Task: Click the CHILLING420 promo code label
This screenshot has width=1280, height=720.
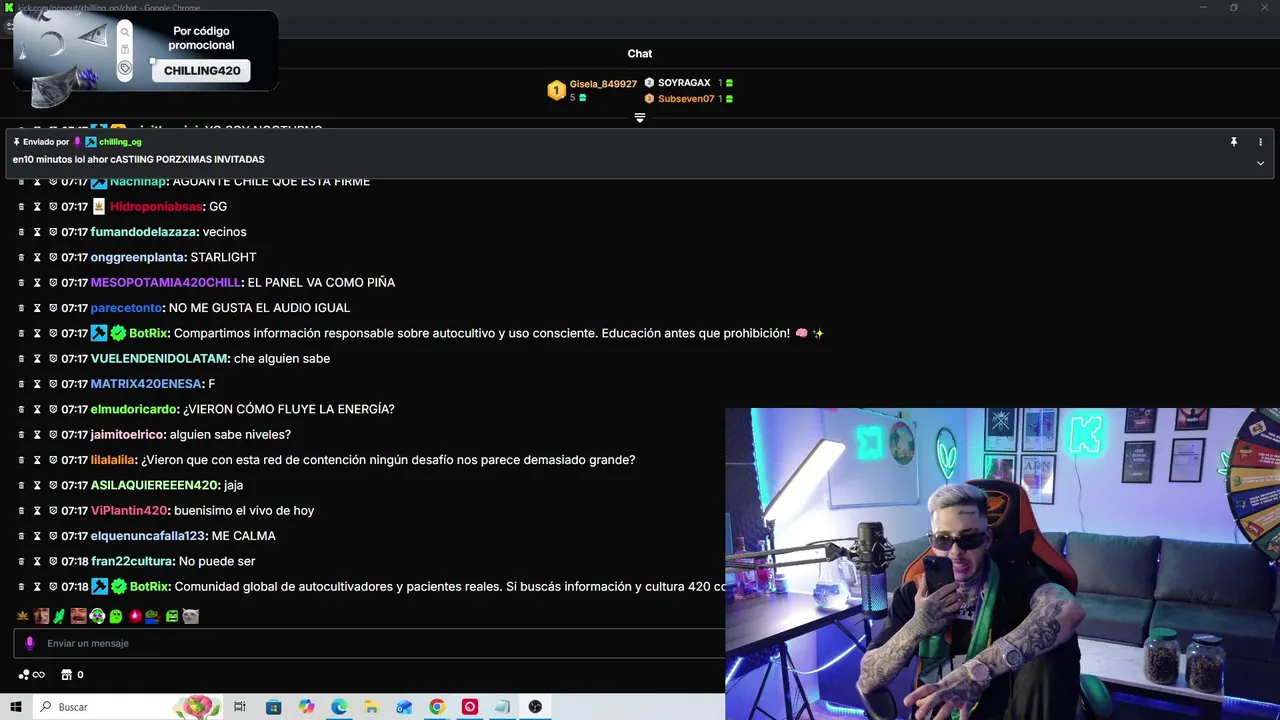Action: coord(202,71)
